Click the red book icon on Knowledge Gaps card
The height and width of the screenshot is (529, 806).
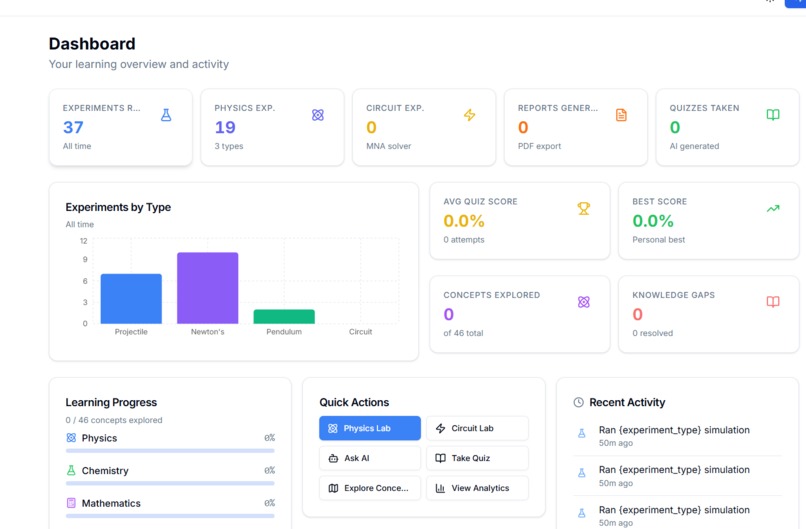[773, 302]
